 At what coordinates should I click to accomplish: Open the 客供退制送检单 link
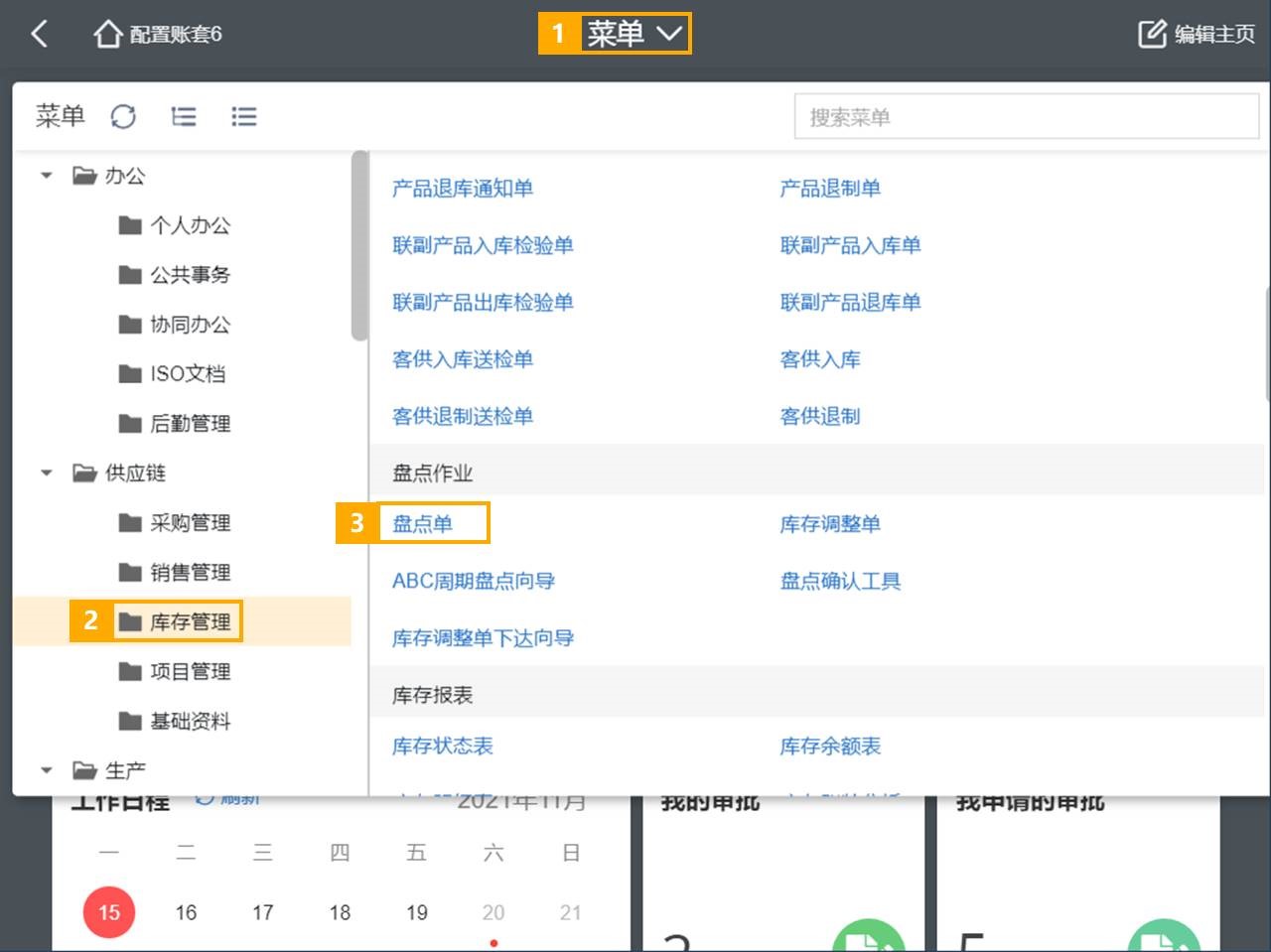(463, 417)
